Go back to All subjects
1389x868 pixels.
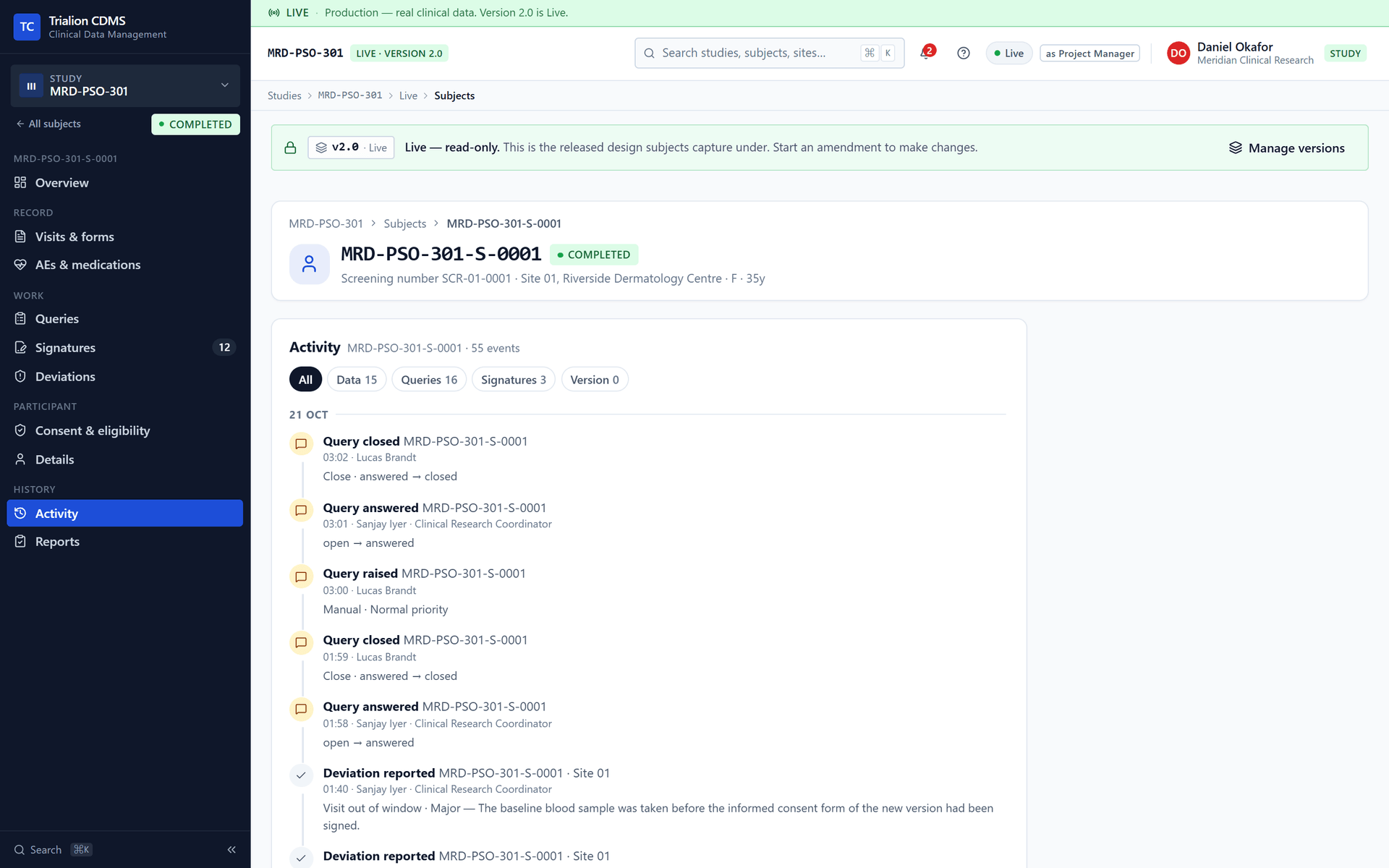point(48,124)
